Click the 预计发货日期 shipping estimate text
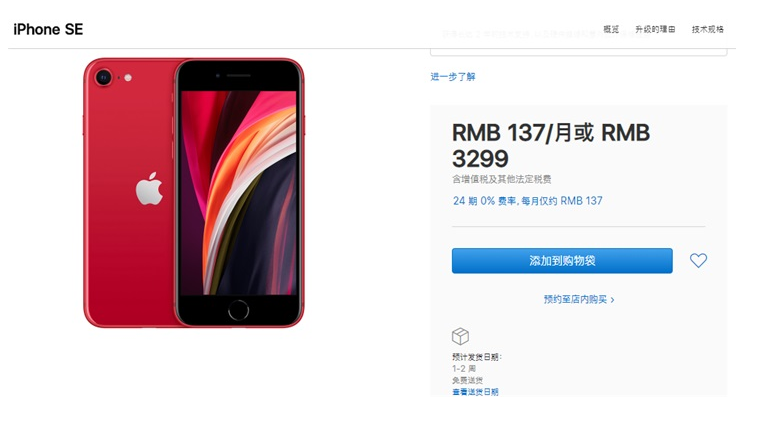764x428 pixels. (x=477, y=357)
